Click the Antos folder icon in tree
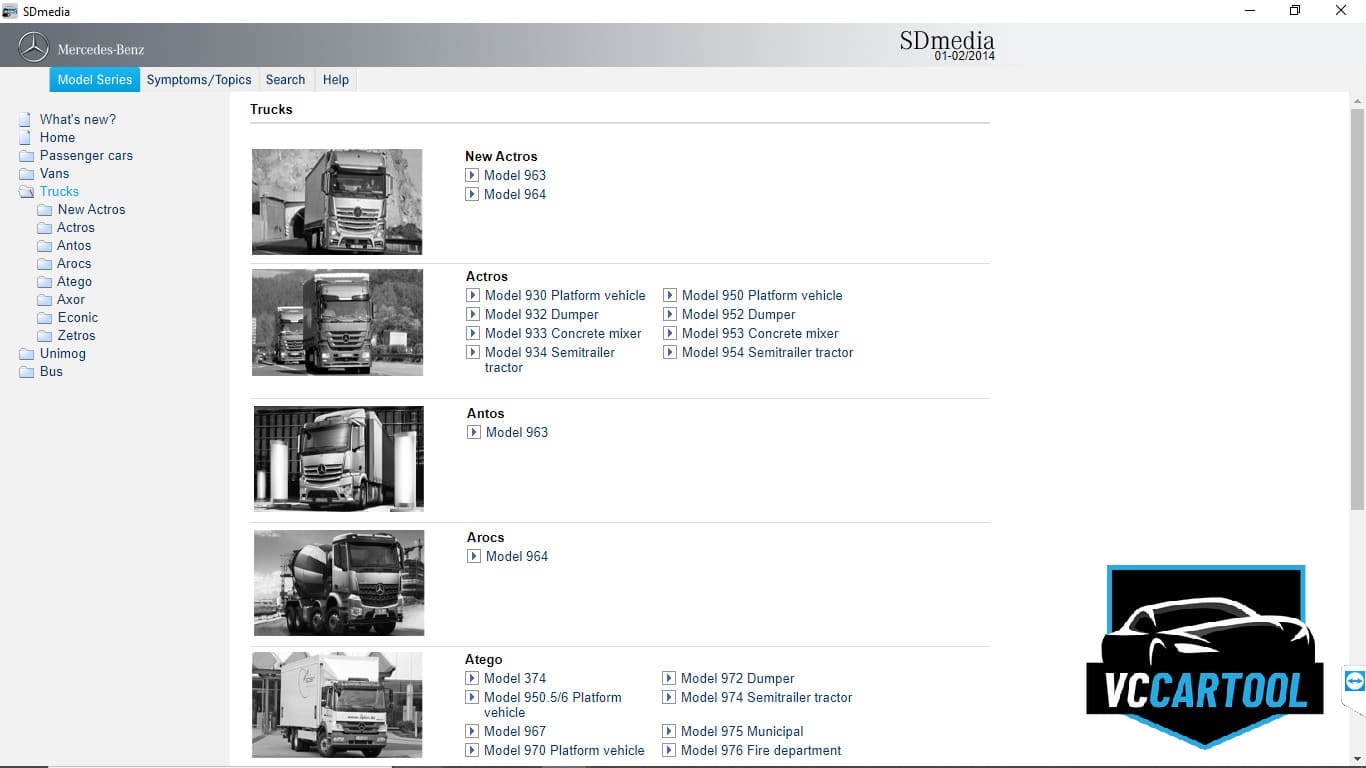The height and width of the screenshot is (768, 1366). [44, 245]
